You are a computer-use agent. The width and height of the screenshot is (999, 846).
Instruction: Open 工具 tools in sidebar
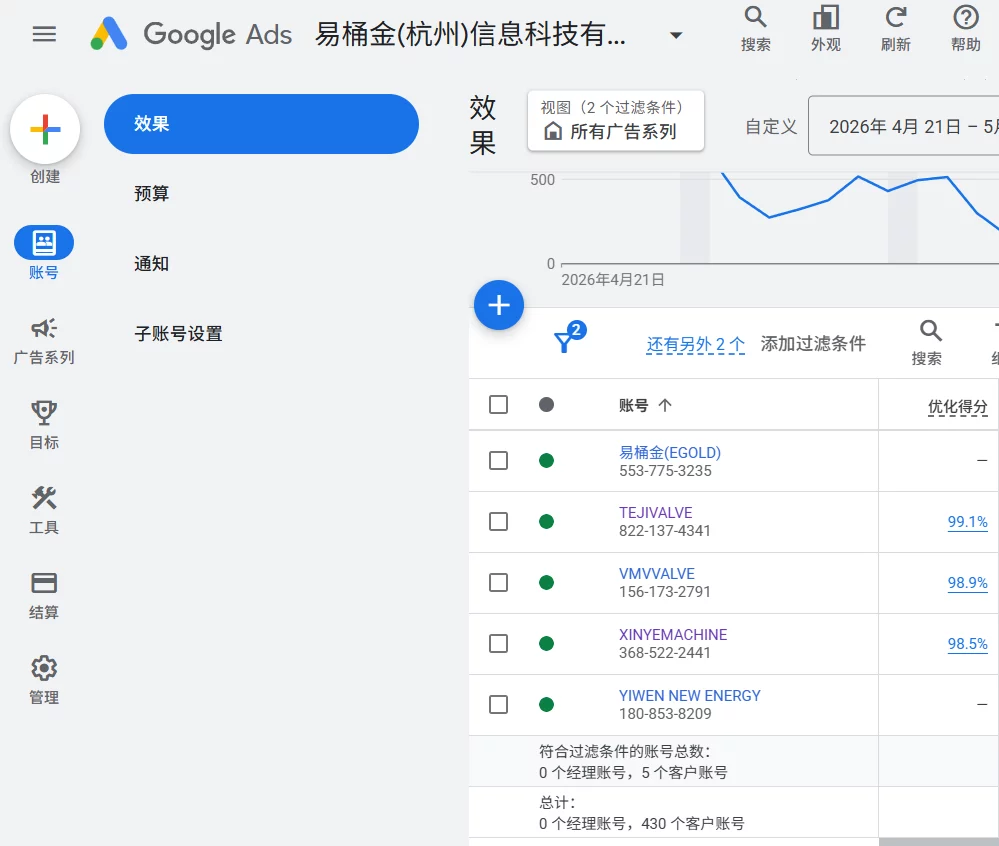[44, 510]
